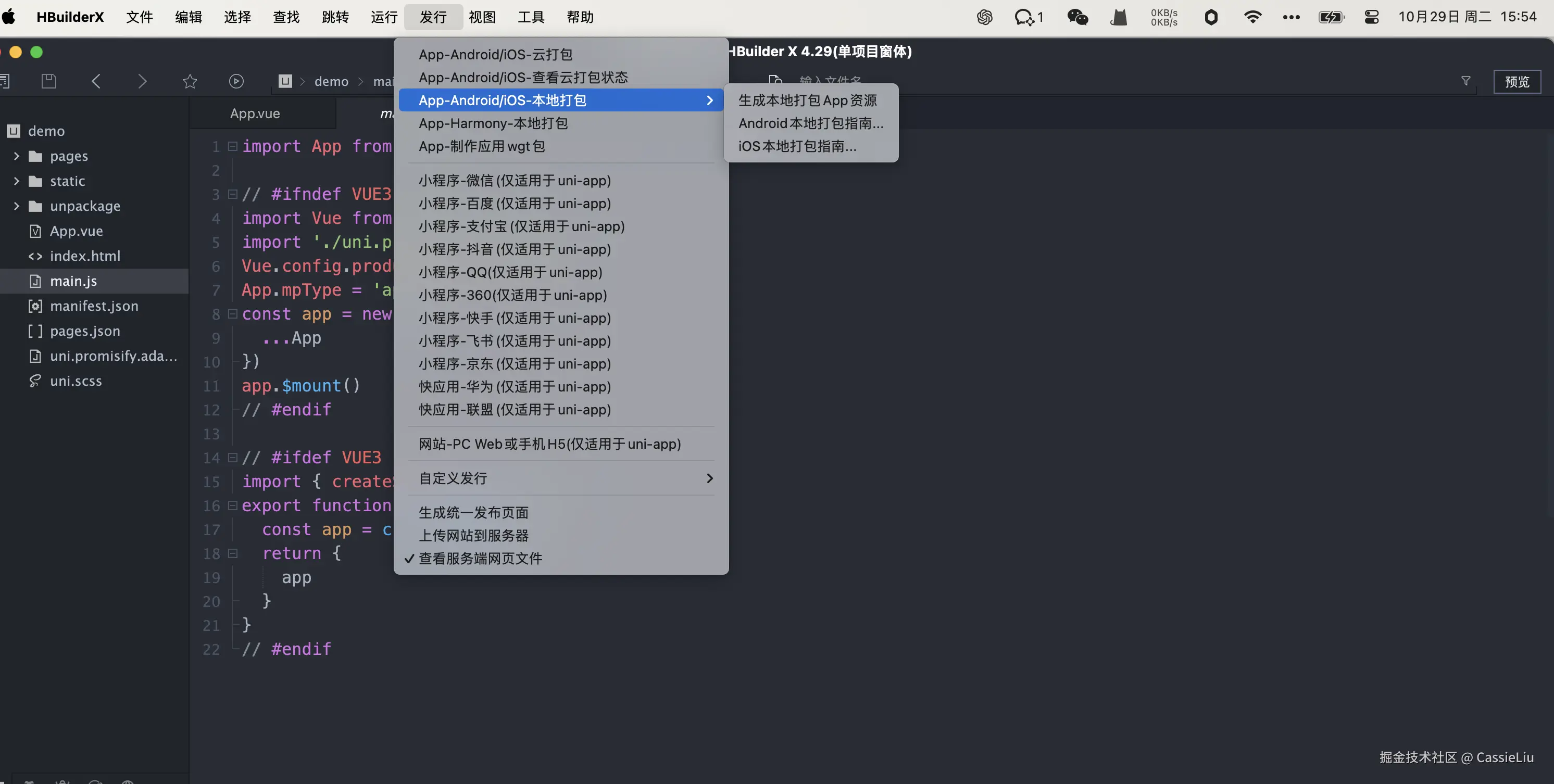Switch to the App.vue editor tab
This screenshot has width=1554, height=784.
click(255, 113)
